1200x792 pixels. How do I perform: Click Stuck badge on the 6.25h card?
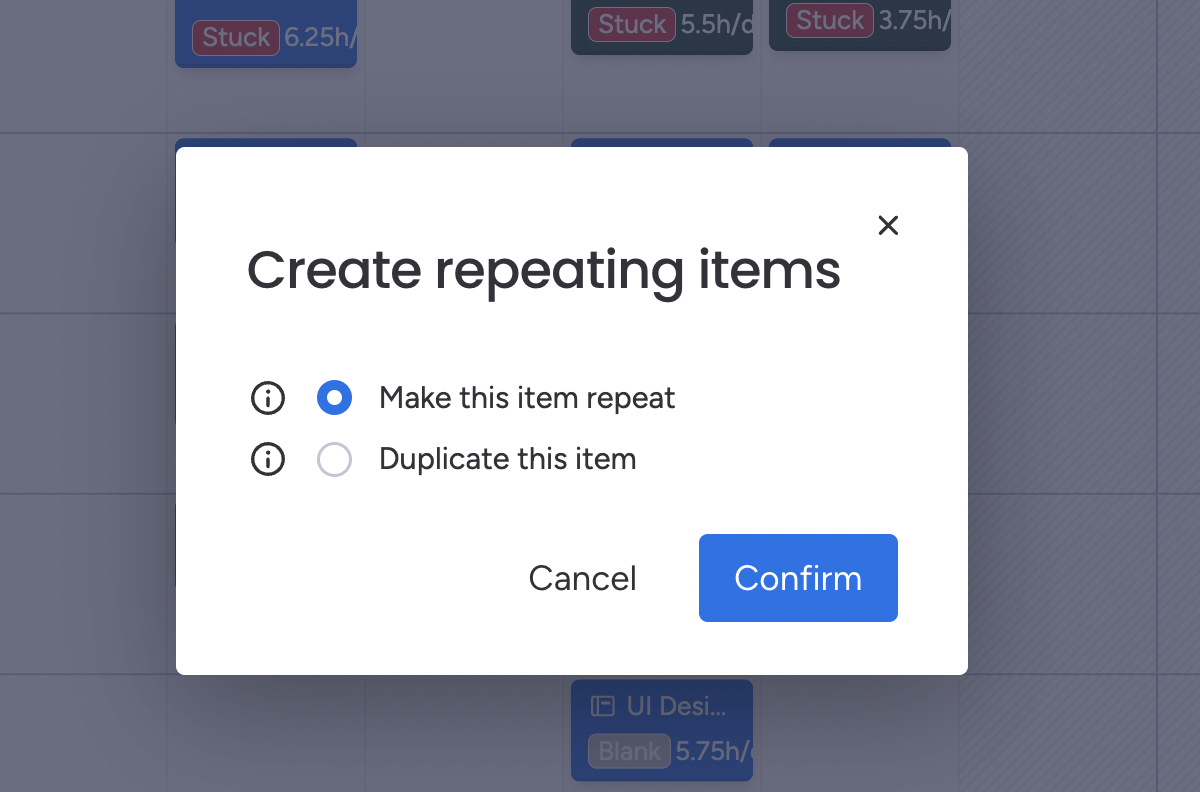click(x=236, y=38)
